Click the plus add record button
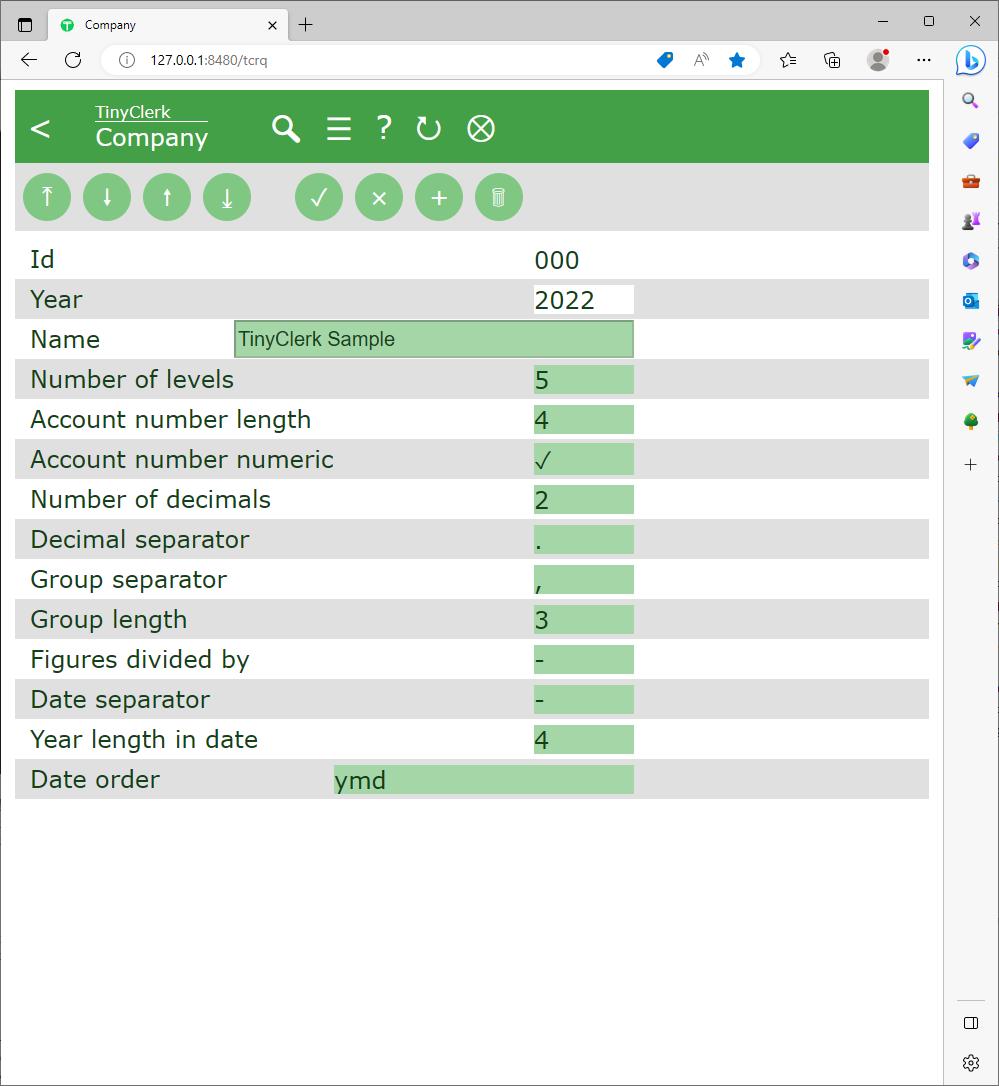This screenshot has width=999, height=1086. (x=439, y=197)
